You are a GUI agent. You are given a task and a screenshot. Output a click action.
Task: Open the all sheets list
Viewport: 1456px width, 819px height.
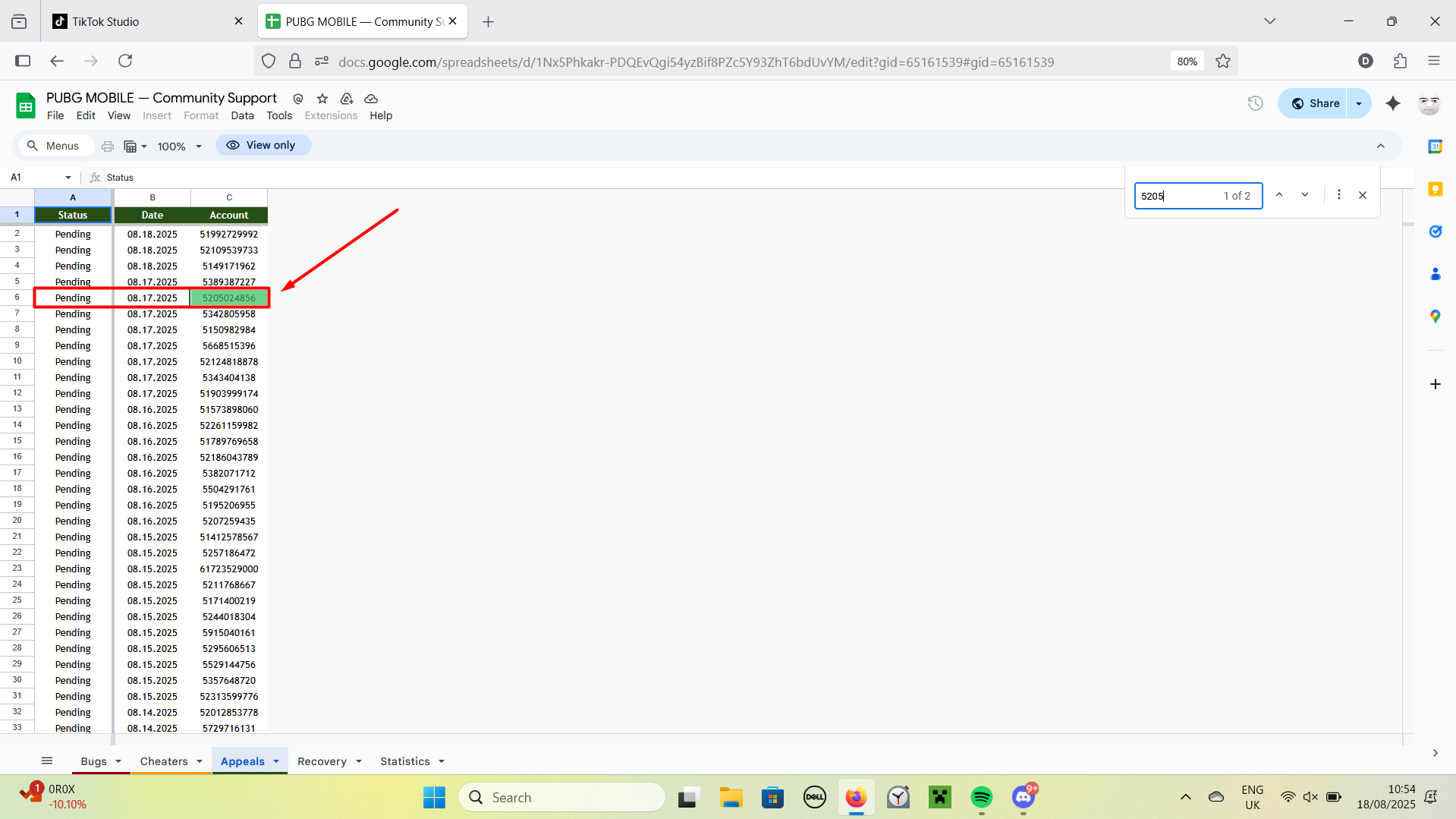pyautogui.click(x=47, y=761)
